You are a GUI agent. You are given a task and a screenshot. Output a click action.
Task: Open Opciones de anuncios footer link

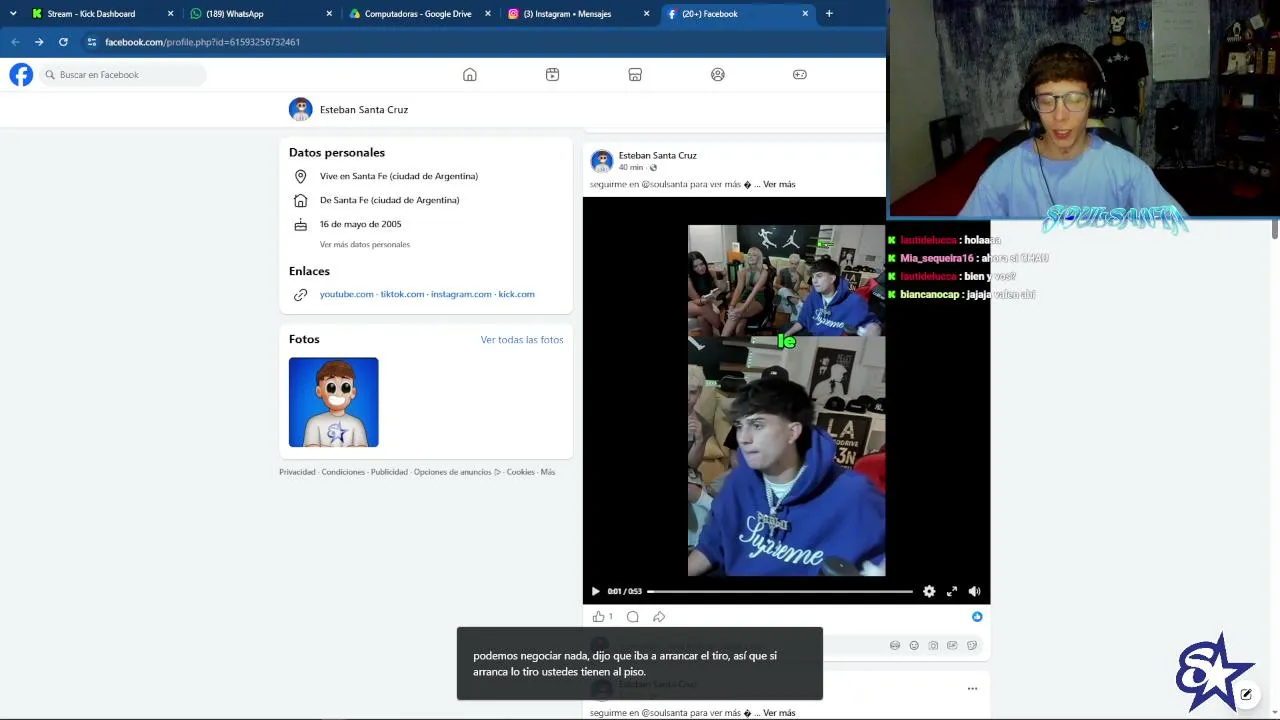coord(457,472)
